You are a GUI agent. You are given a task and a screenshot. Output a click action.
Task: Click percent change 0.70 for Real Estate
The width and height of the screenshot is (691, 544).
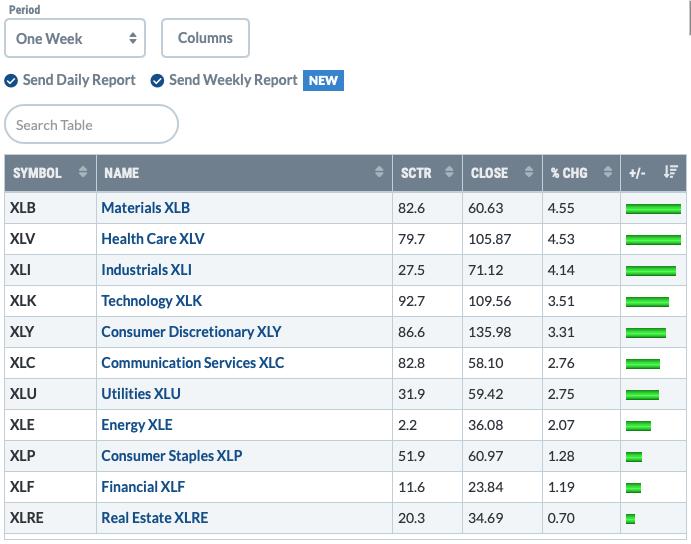tap(561, 518)
